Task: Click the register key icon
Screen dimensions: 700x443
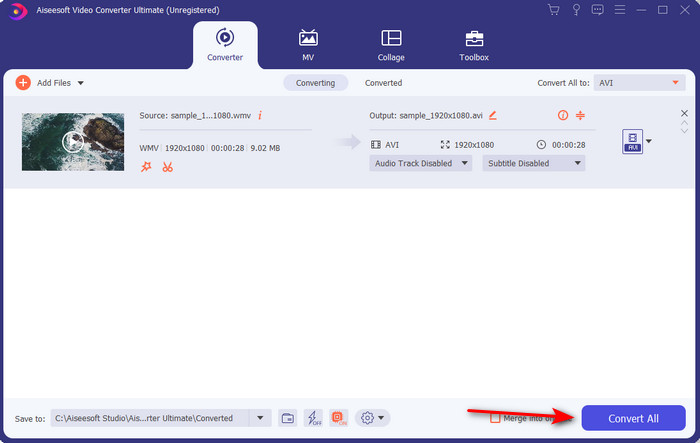Action: click(x=576, y=10)
